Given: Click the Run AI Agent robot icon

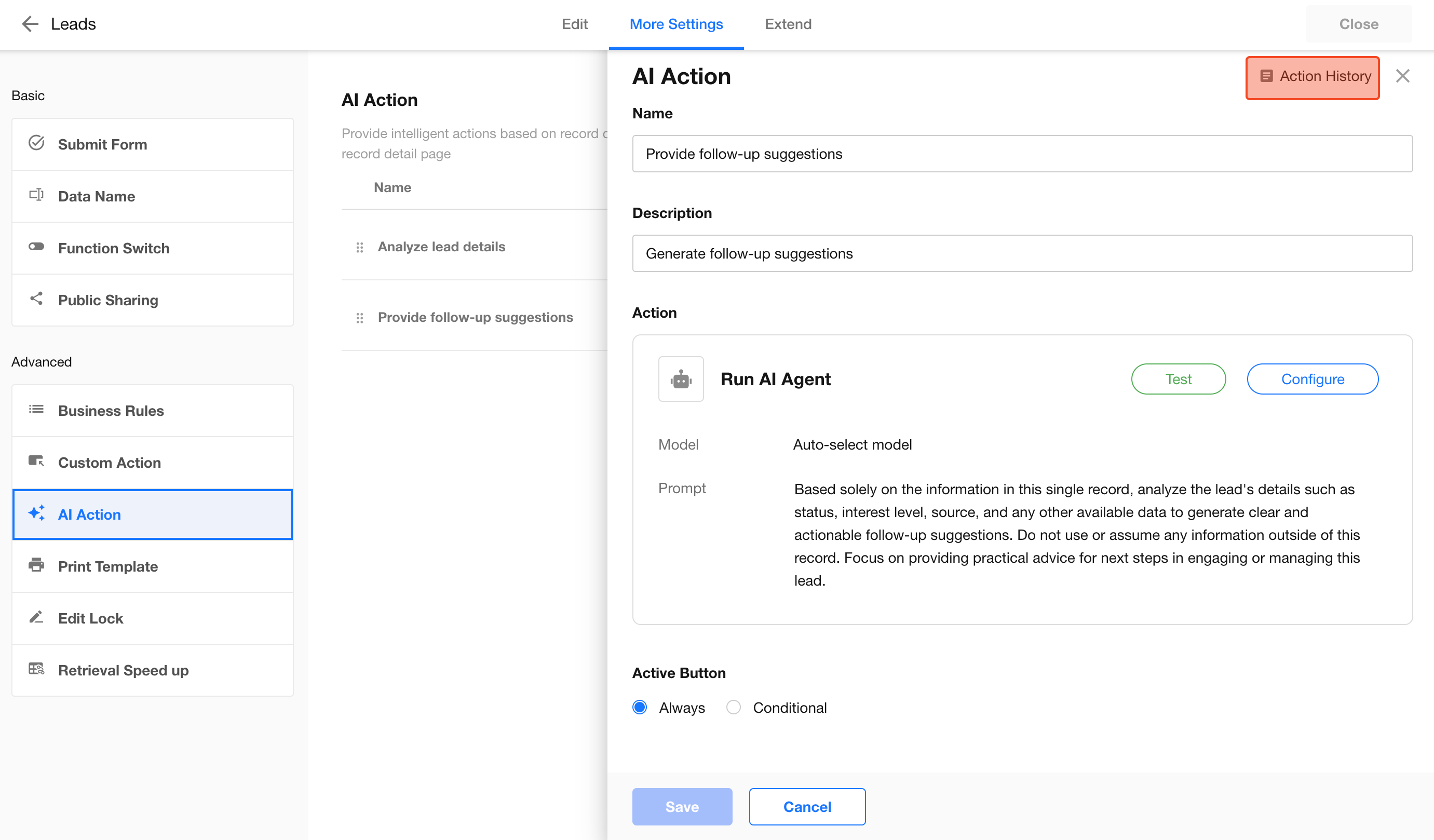Looking at the screenshot, I should click(x=681, y=379).
